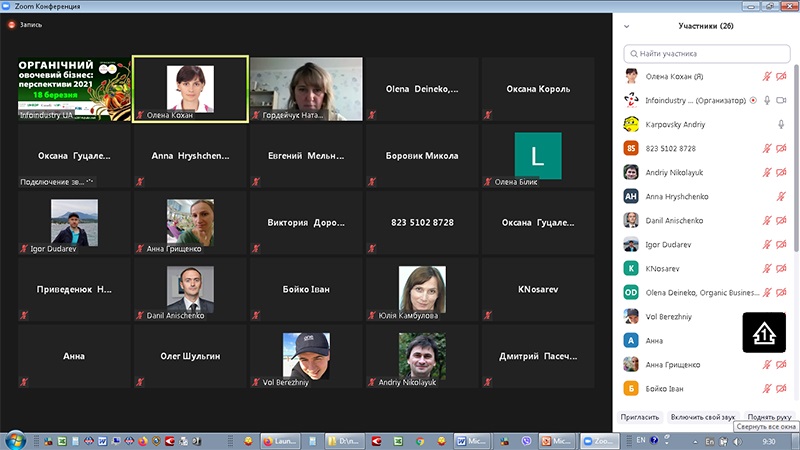Select the Гордейчук Ната... video tile
Image resolution: width=800 pixels, height=450 pixels.
click(306, 89)
